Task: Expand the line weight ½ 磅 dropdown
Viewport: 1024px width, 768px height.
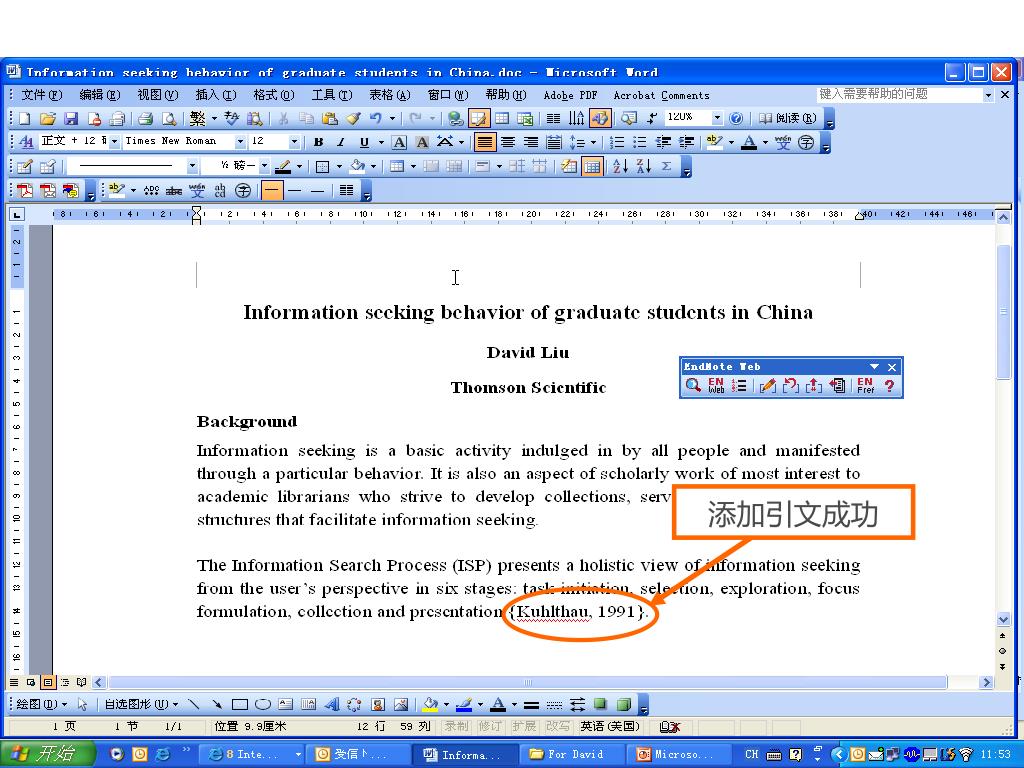Action: [x=264, y=166]
